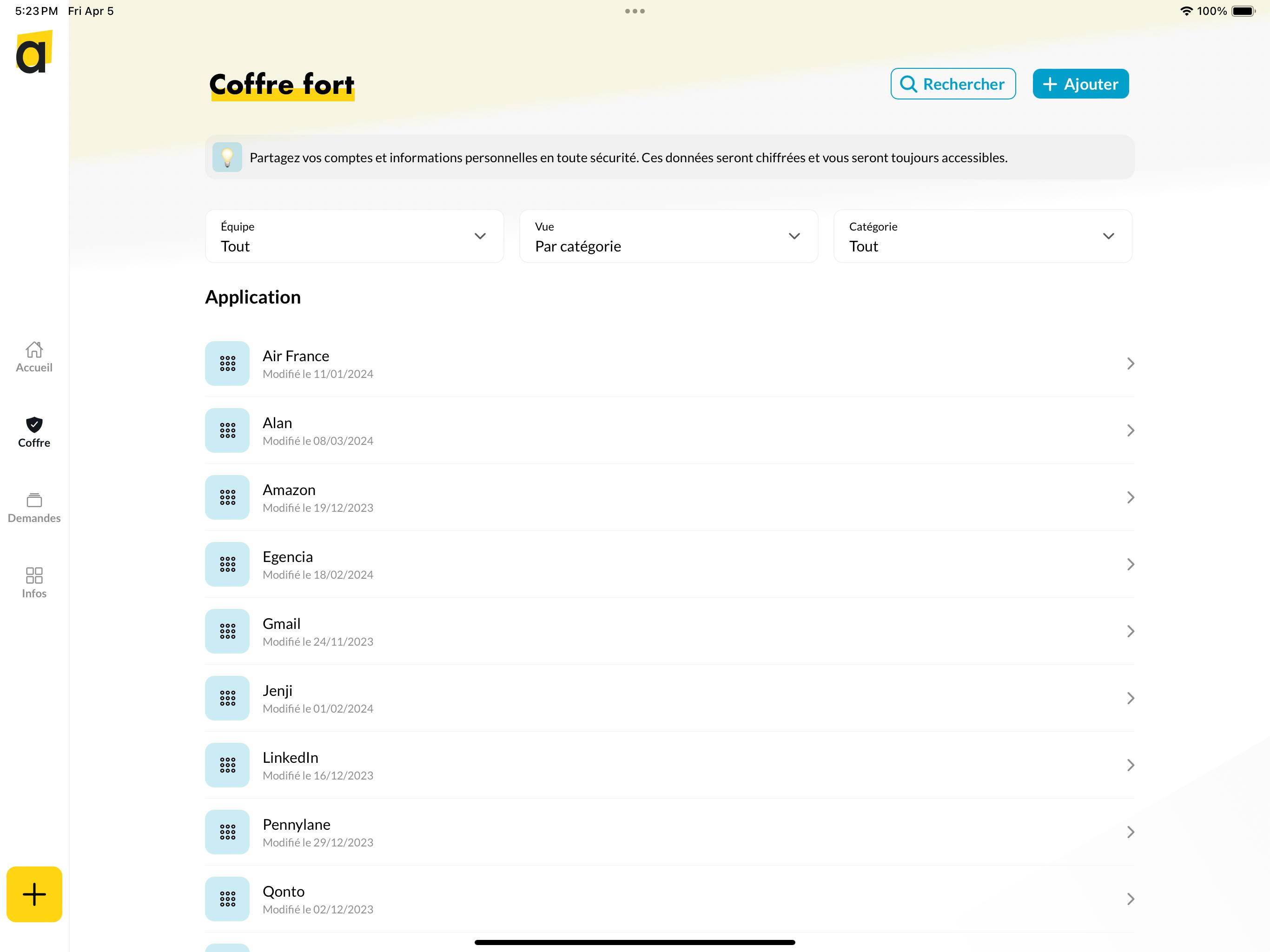The height and width of the screenshot is (952, 1270).
Task: Tap the battery status icon
Action: tap(1244, 11)
